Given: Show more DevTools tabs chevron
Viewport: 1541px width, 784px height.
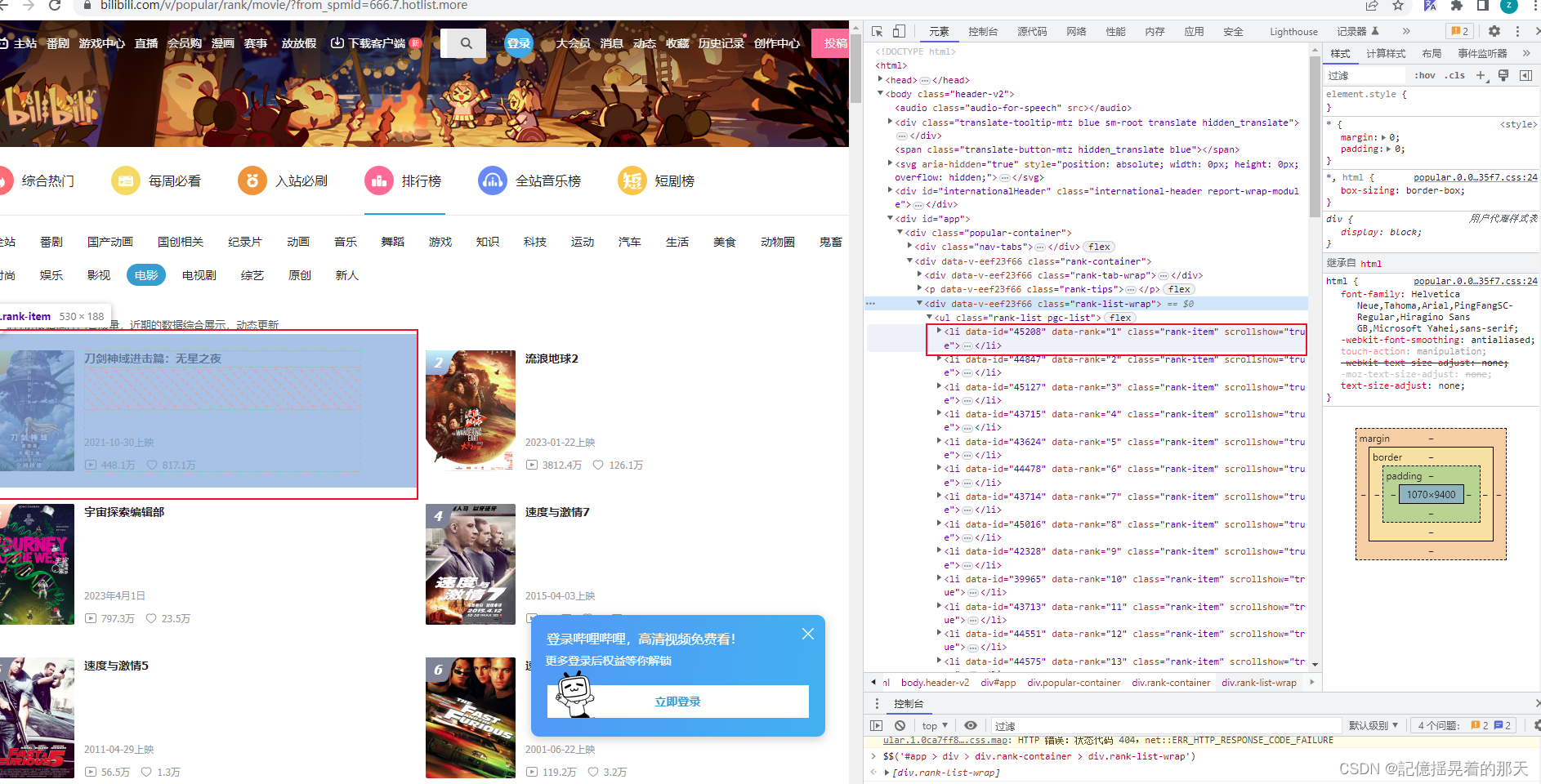Looking at the screenshot, I should (1406, 31).
